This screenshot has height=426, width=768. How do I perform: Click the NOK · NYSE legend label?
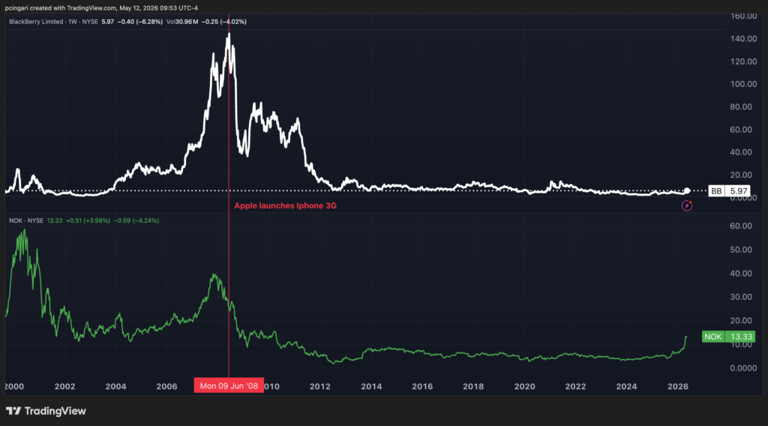coord(26,221)
